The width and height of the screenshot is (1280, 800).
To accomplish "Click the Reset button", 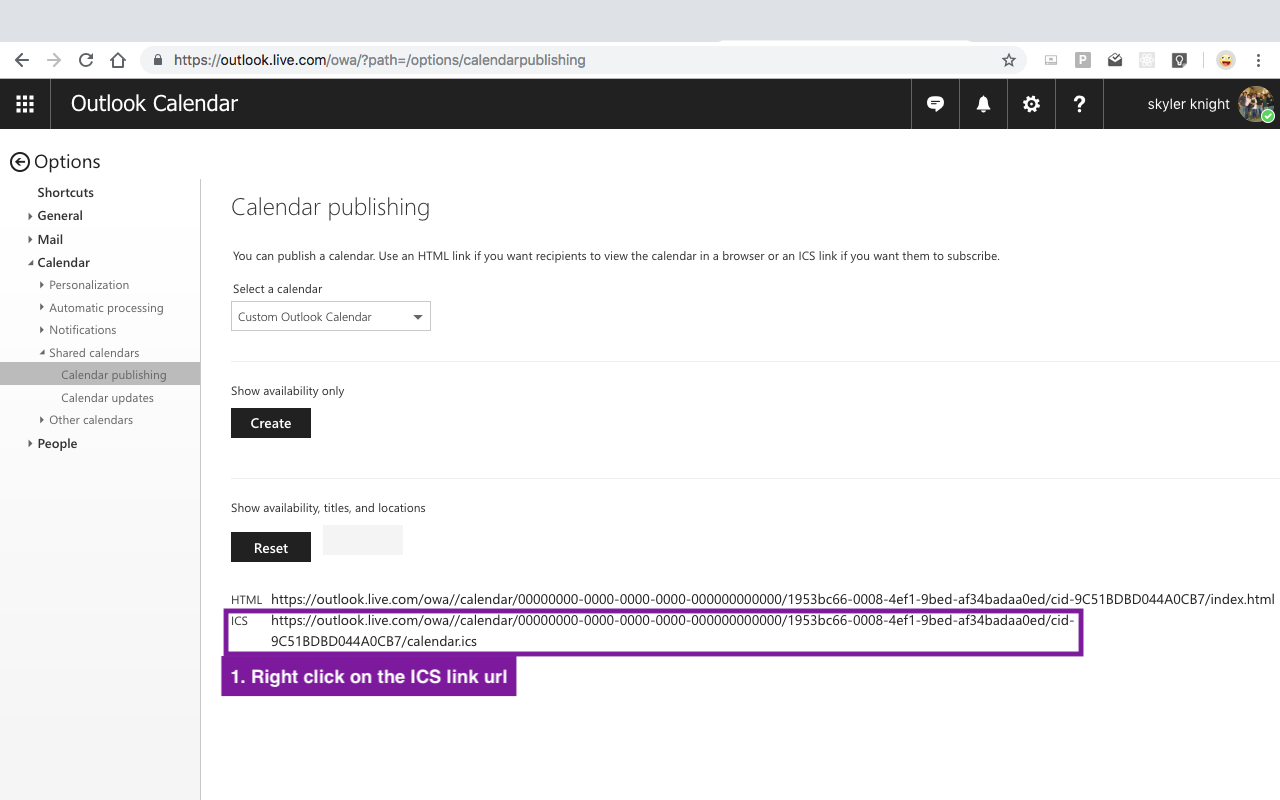I will pyautogui.click(x=271, y=547).
